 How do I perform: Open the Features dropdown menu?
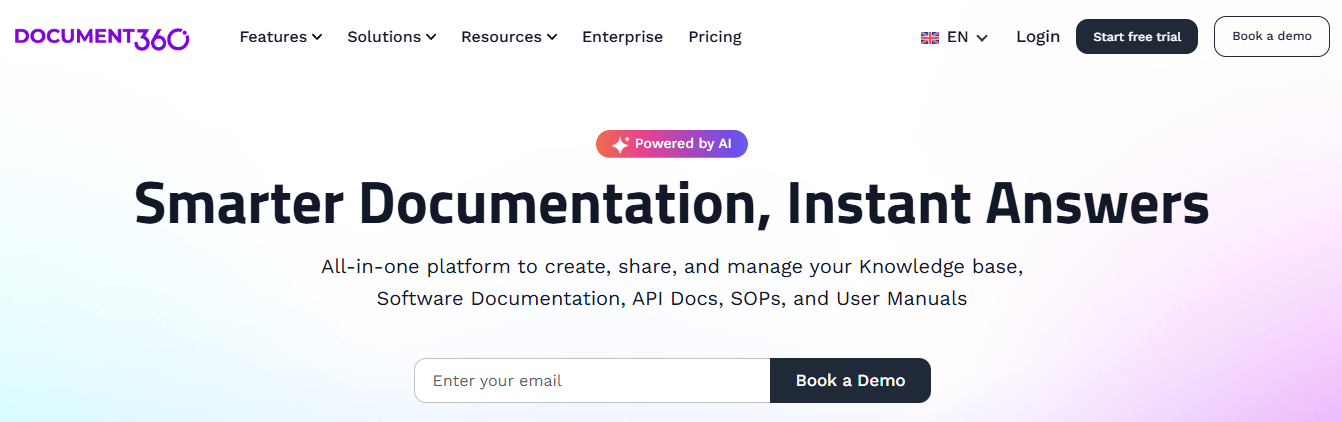click(281, 37)
